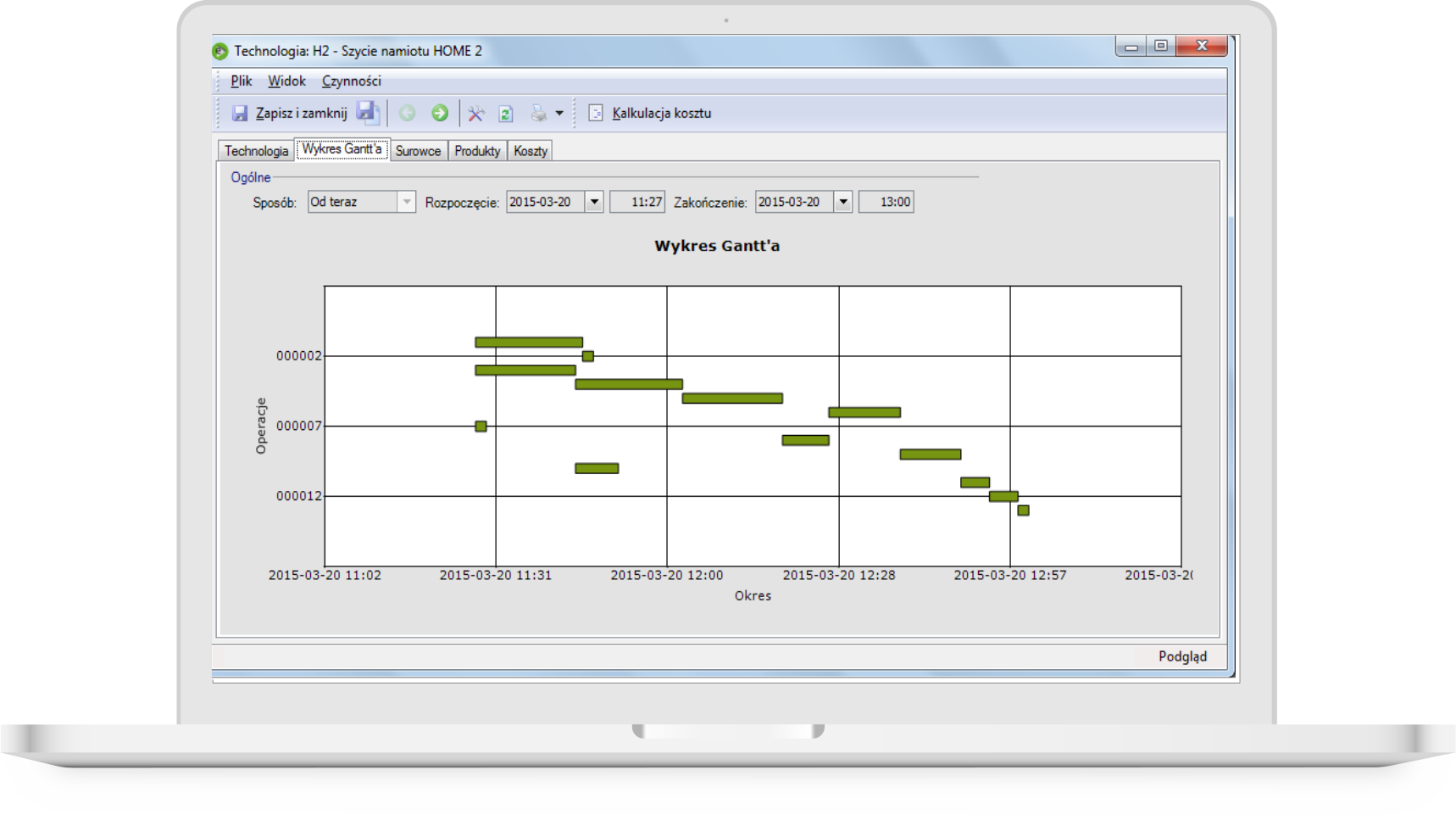Click the Operacje axis title
The height and width of the screenshot is (820, 1456).
point(261,426)
